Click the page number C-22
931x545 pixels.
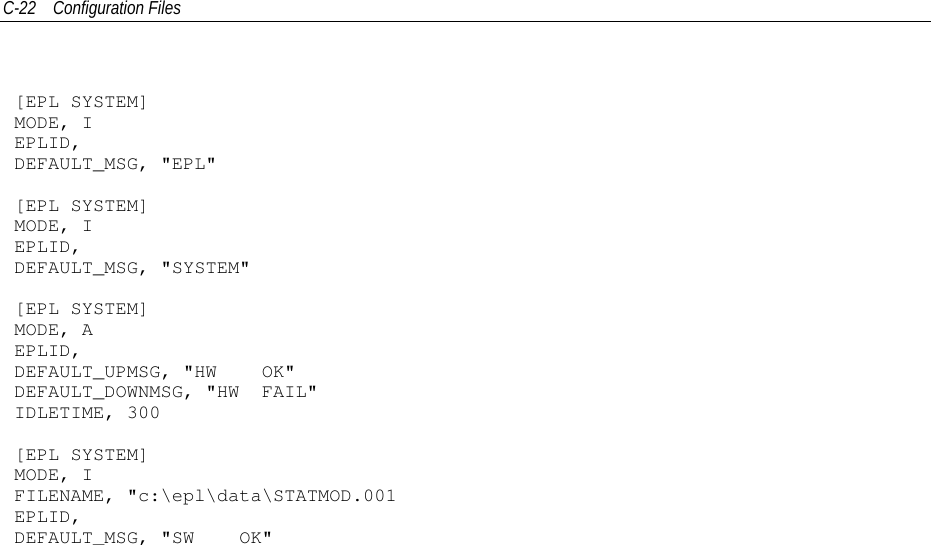(19, 9)
